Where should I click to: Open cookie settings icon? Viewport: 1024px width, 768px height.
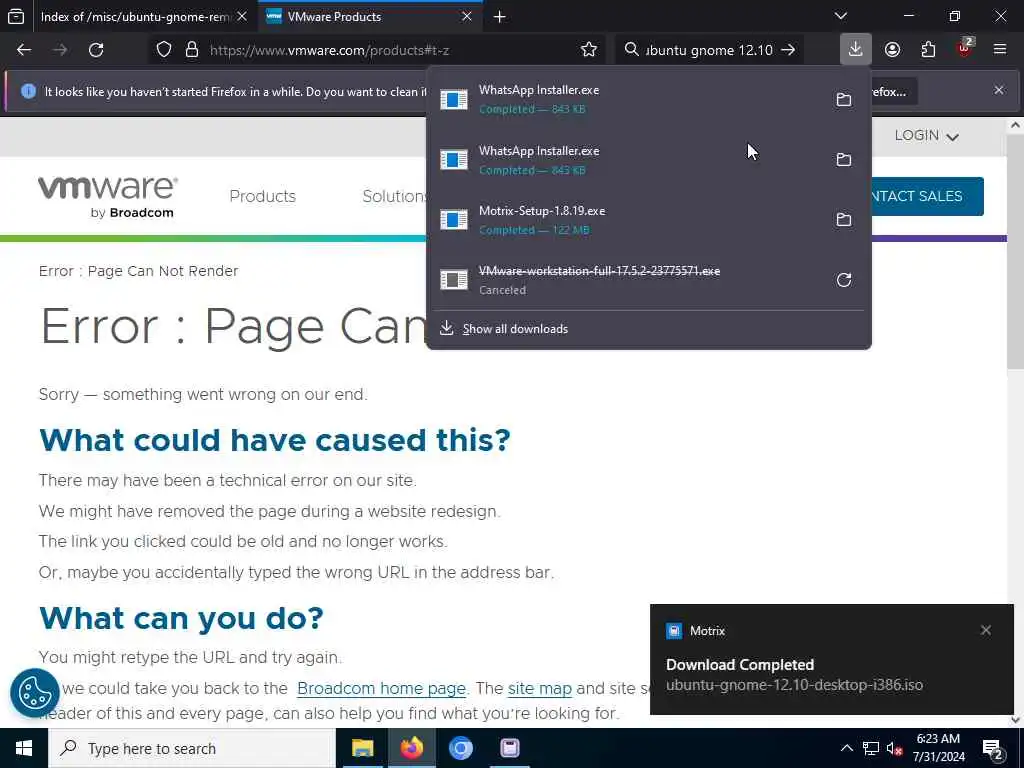(x=35, y=693)
